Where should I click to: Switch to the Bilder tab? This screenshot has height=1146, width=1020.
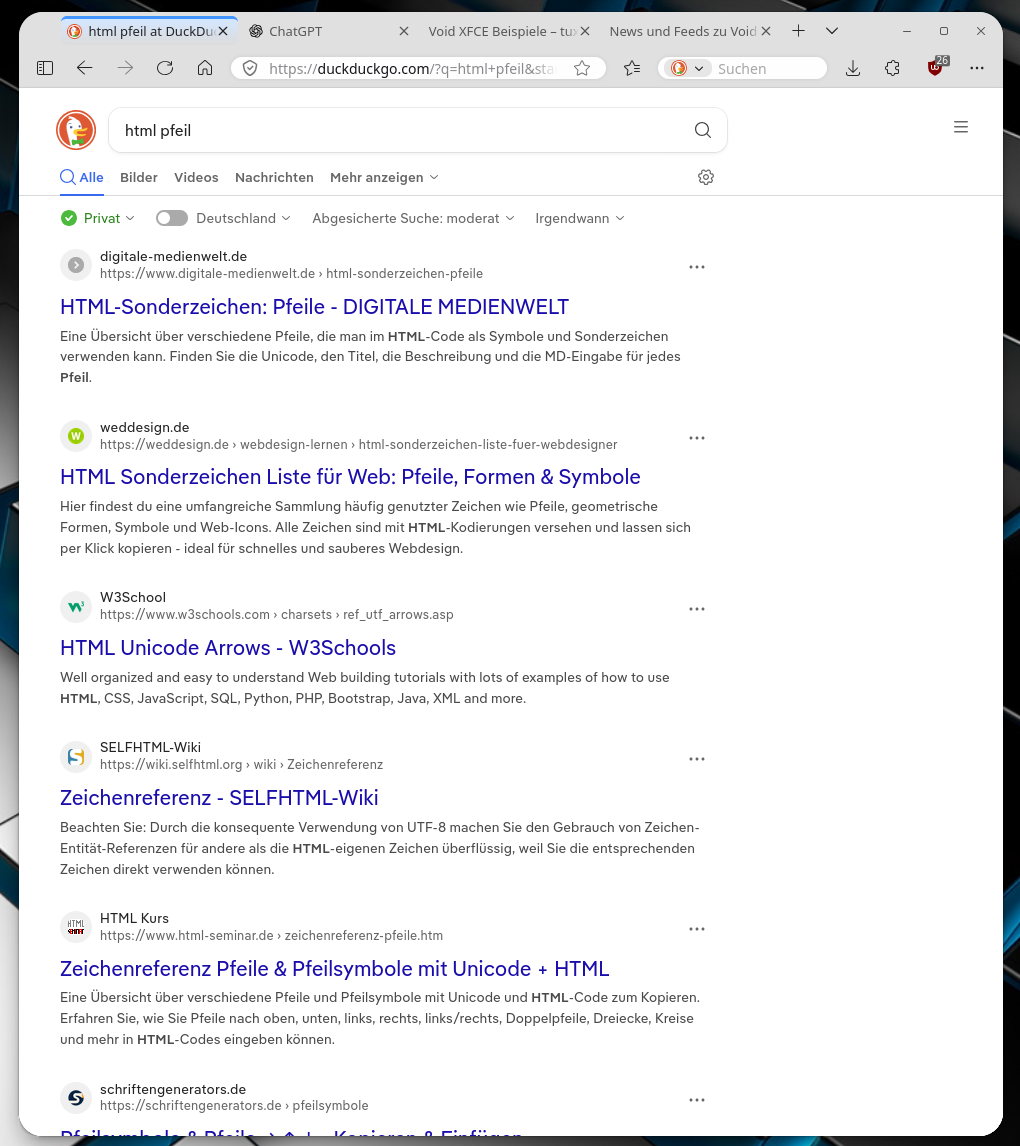[x=139, y=177]
